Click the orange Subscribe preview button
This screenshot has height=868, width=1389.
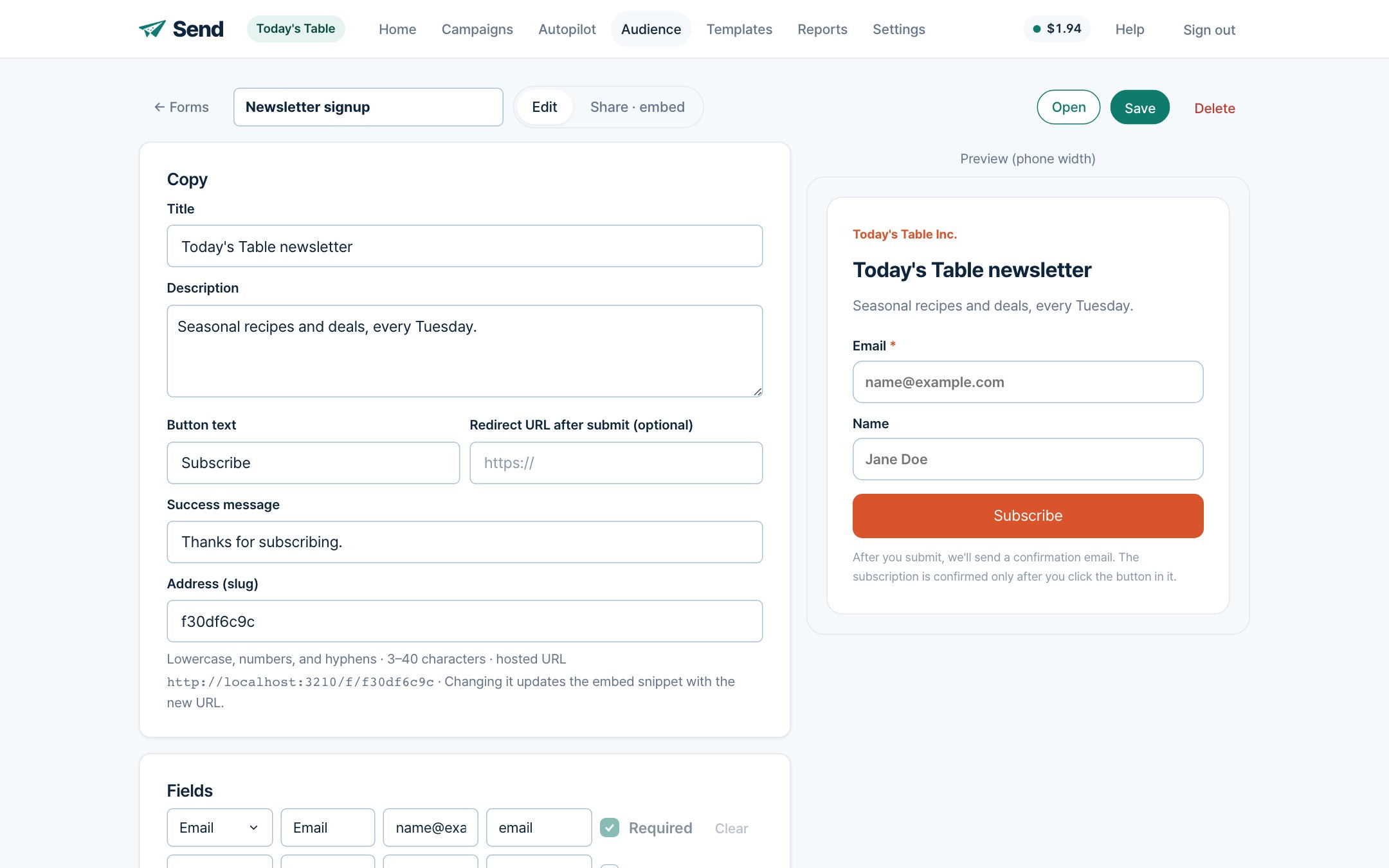pyautogui.click(x=1028, y=516)
